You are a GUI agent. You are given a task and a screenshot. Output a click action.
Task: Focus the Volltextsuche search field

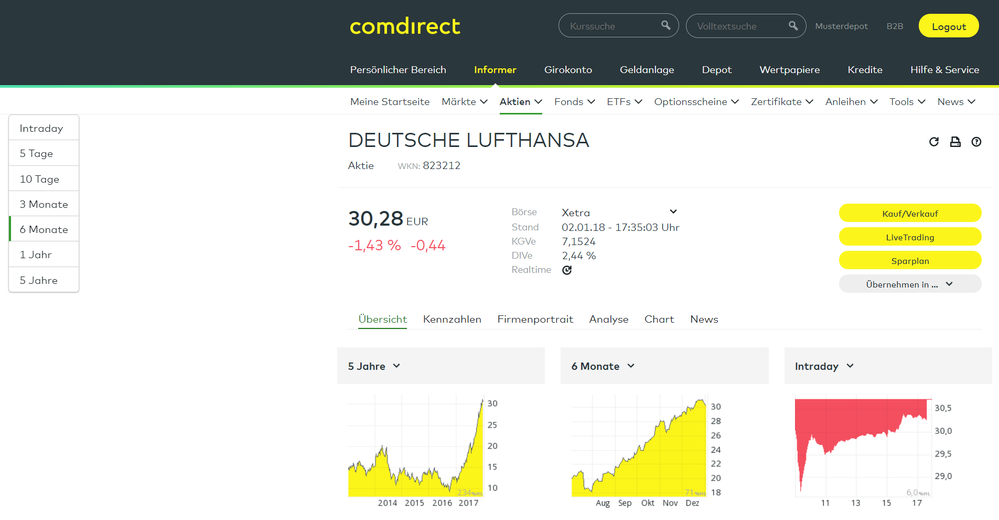(x=745, y=26)
